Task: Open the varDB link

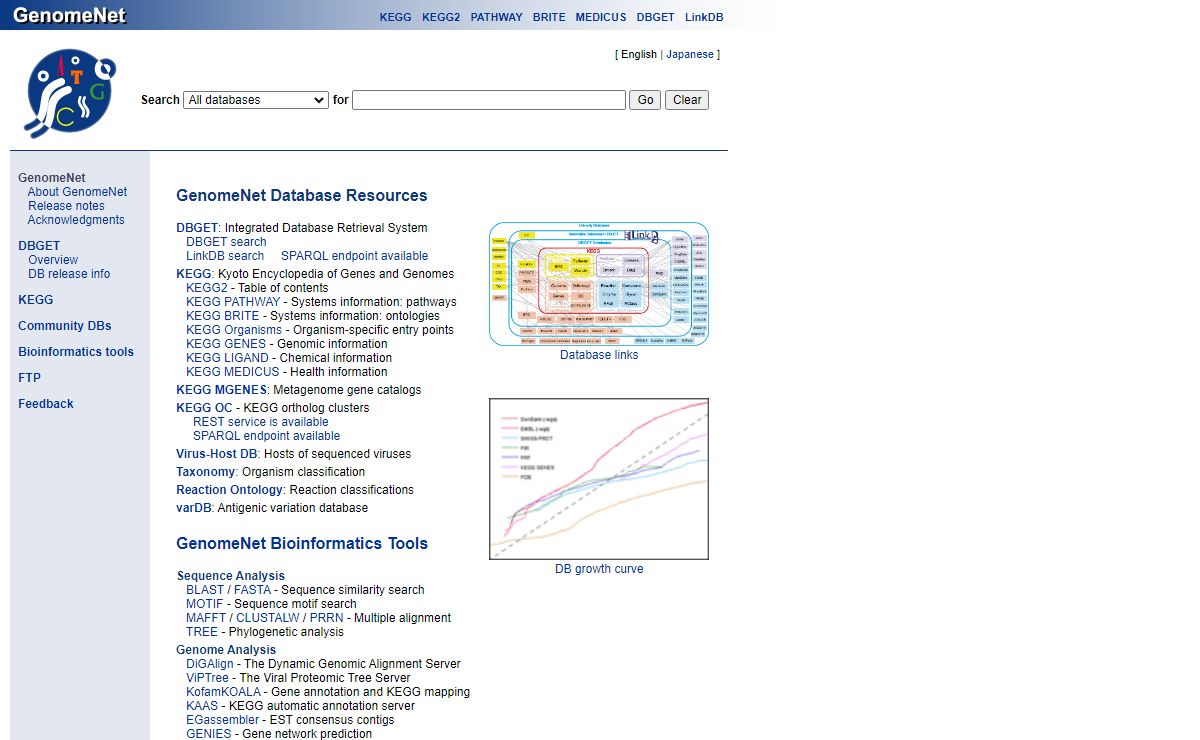Action: 194,508
